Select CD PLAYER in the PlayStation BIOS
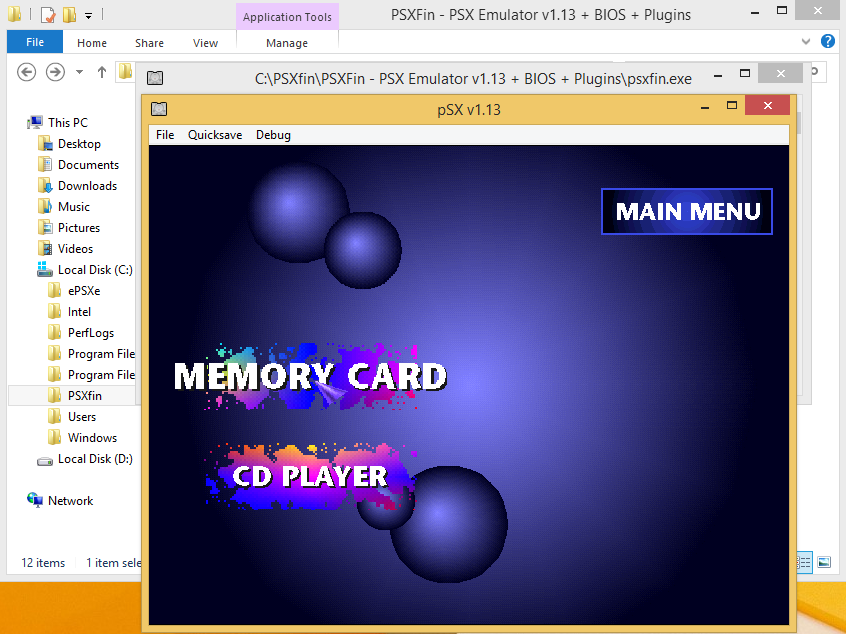This screenshot has height=634, width=846. (x=310, y=476)
